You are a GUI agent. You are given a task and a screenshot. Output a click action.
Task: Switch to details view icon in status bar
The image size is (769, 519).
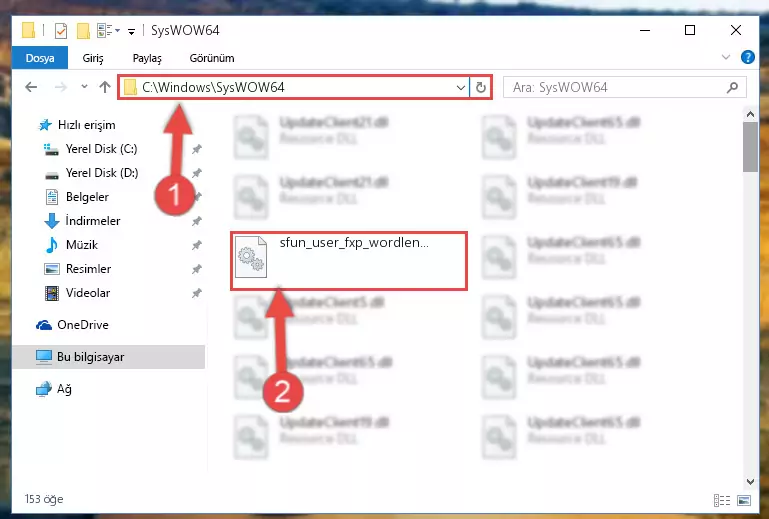pyautogui.click(x=721, y=500)
